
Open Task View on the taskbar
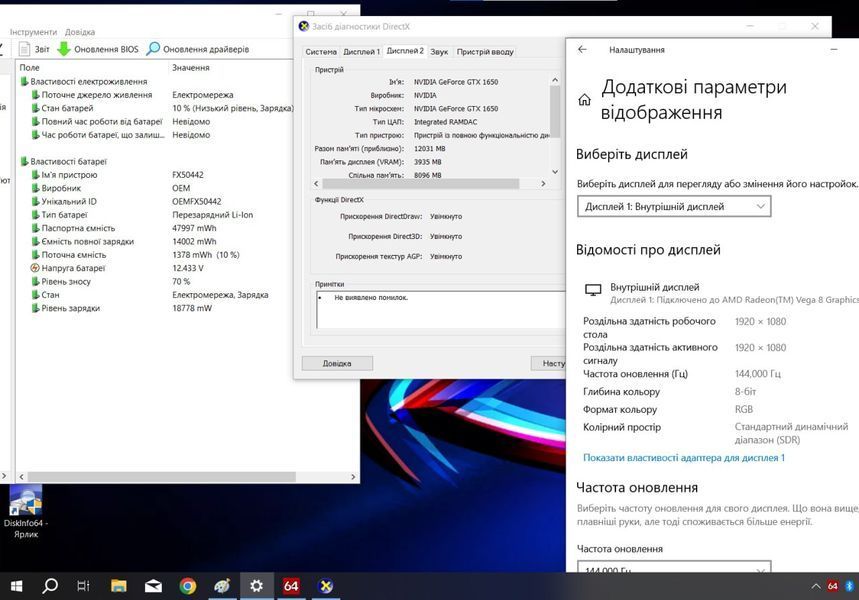83,586
